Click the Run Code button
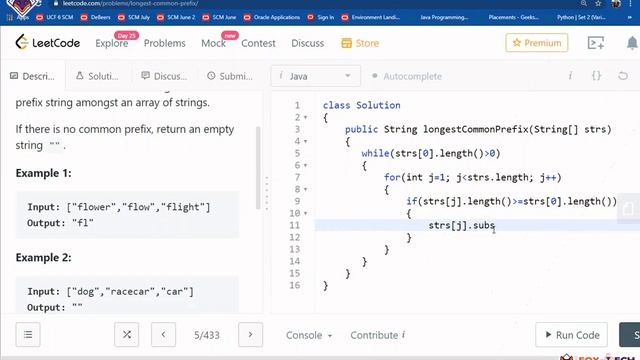The height and width of the screenshot is (360, 640). click(x=571, y=335)
